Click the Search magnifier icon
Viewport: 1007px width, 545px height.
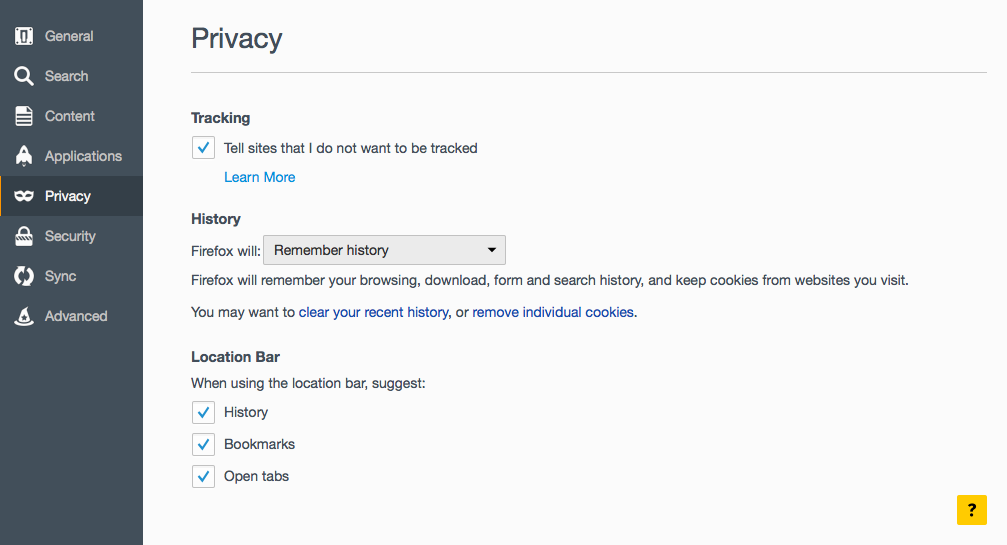[x=24, y=76]
